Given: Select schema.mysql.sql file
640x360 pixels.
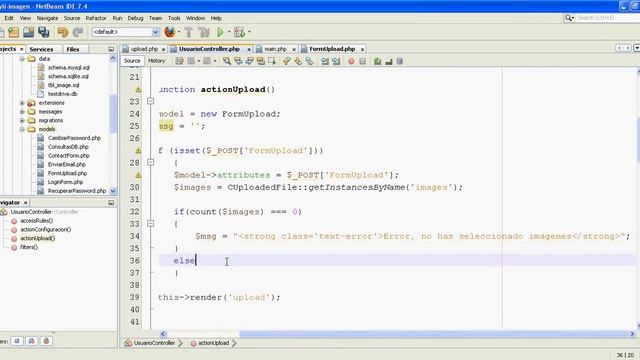Looking at the screenshot, I should click(x=69, y=67).
